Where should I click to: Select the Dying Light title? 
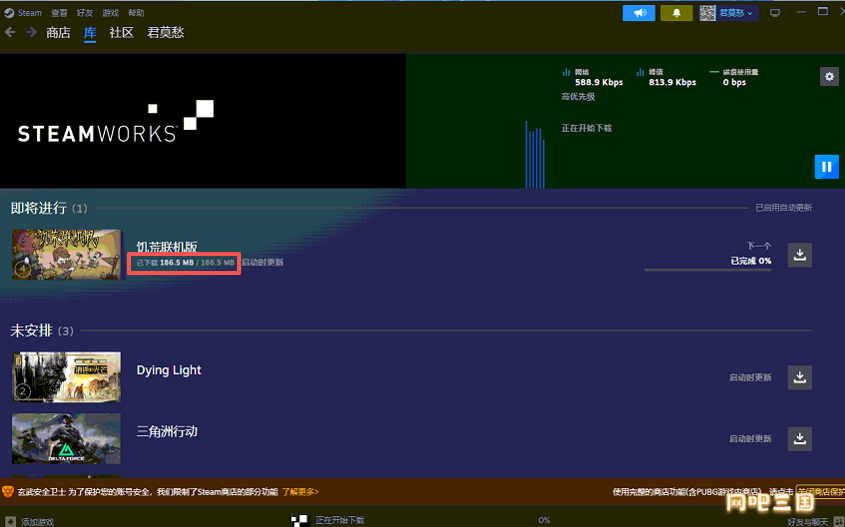(169, 370)
